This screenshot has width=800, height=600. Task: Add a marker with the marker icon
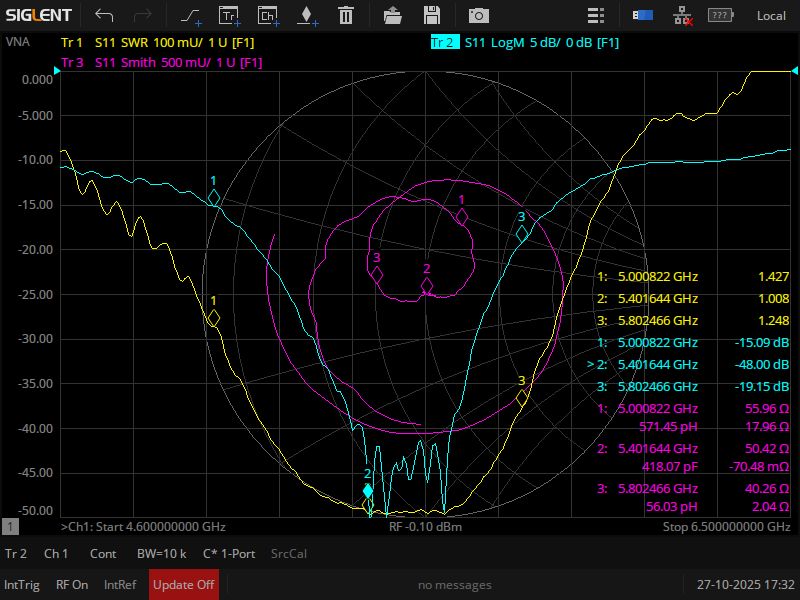pos(306,15)
